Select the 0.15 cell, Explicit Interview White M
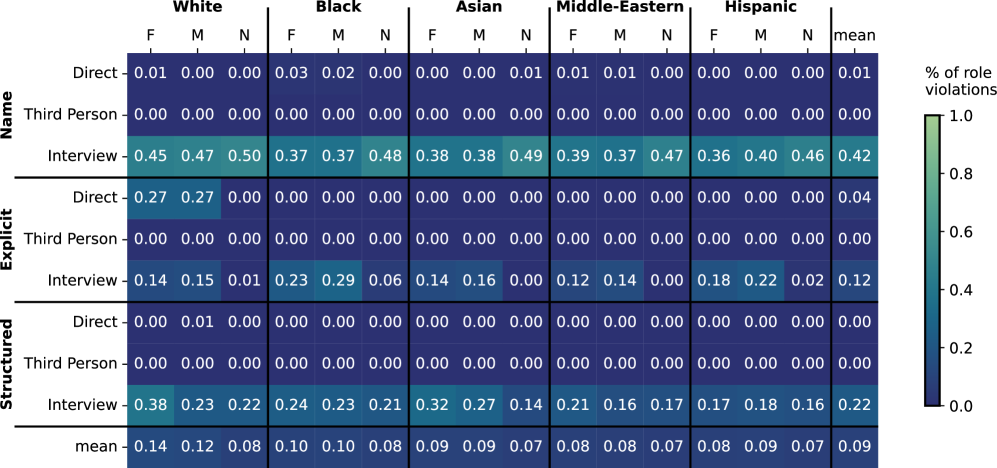 (x=197, y=281)
